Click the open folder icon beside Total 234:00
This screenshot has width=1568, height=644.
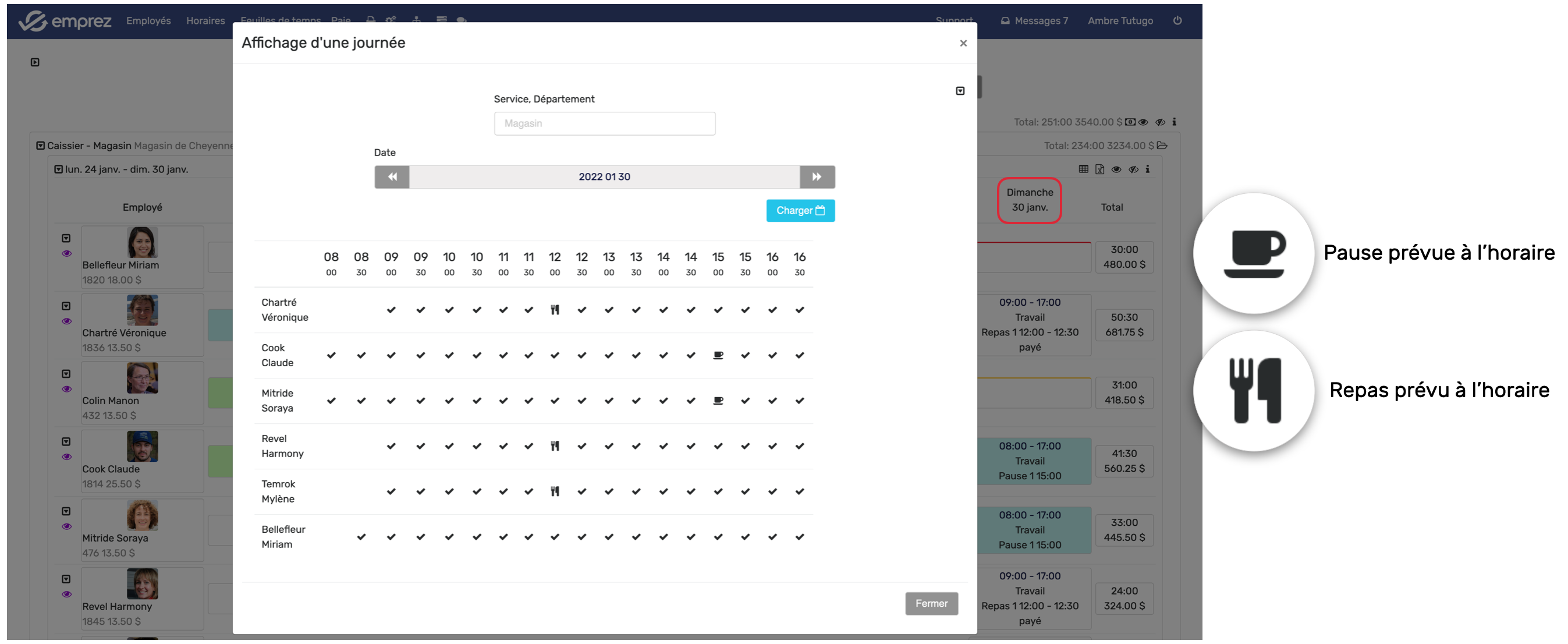1162,146
